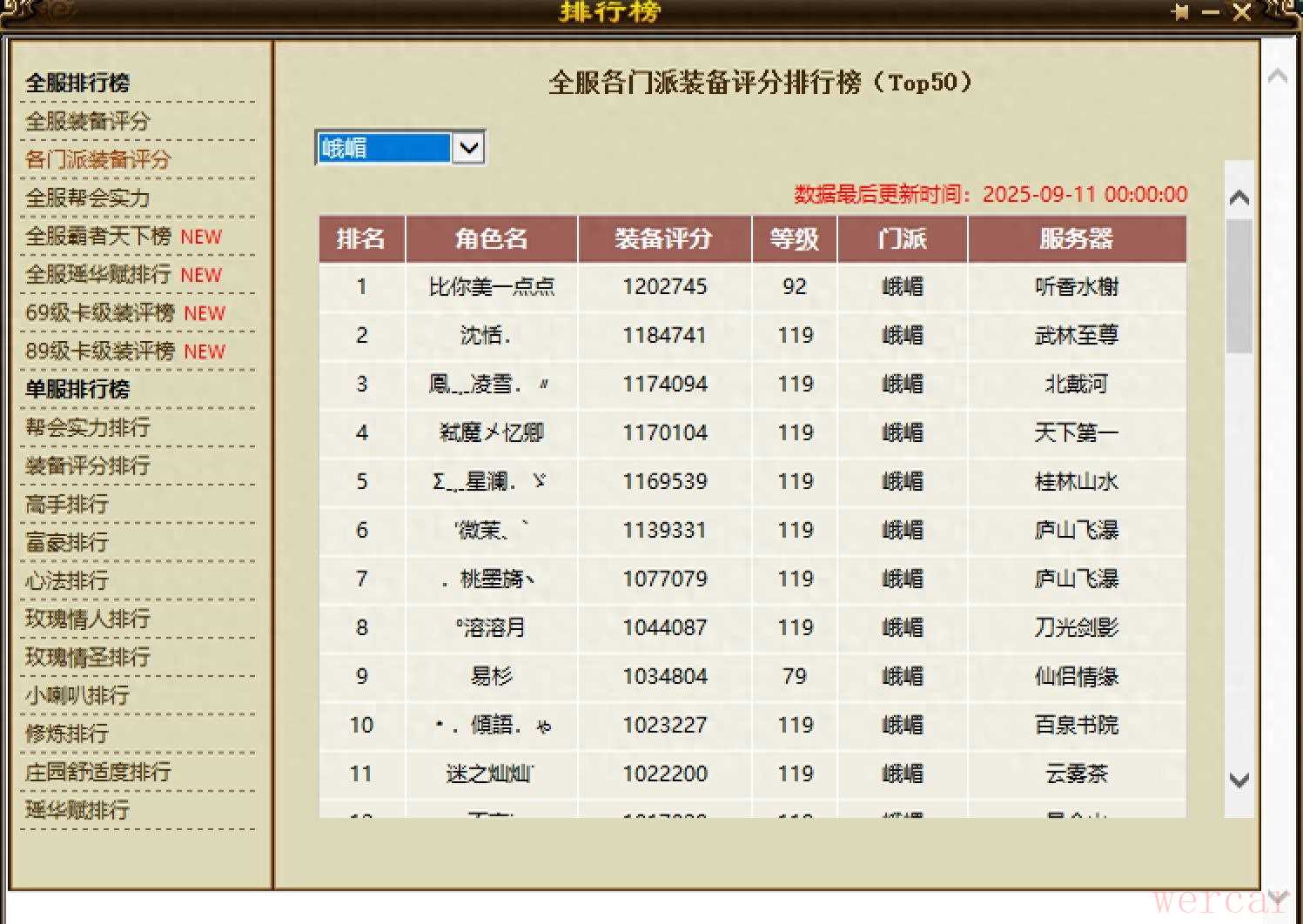The image size is (1303, 924).
Task: Open 全服装备评分 ranking
Action: 88,121
